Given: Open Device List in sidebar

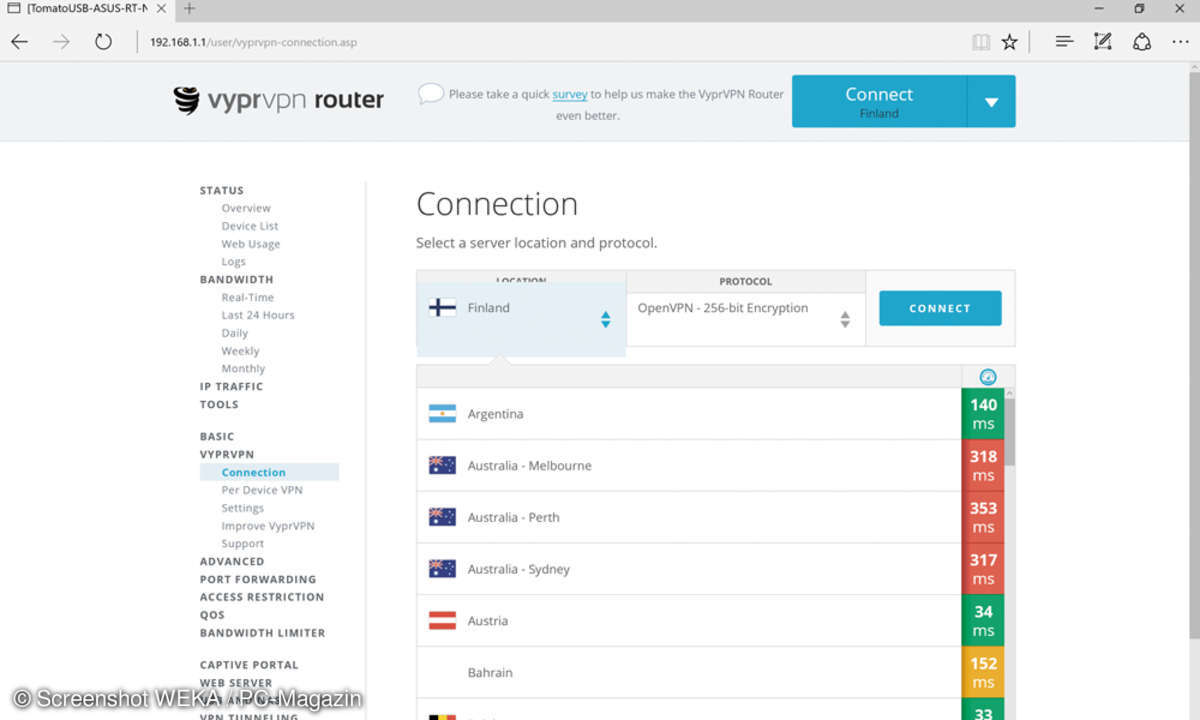Looking at the screenshot, I should coord(250,226).
